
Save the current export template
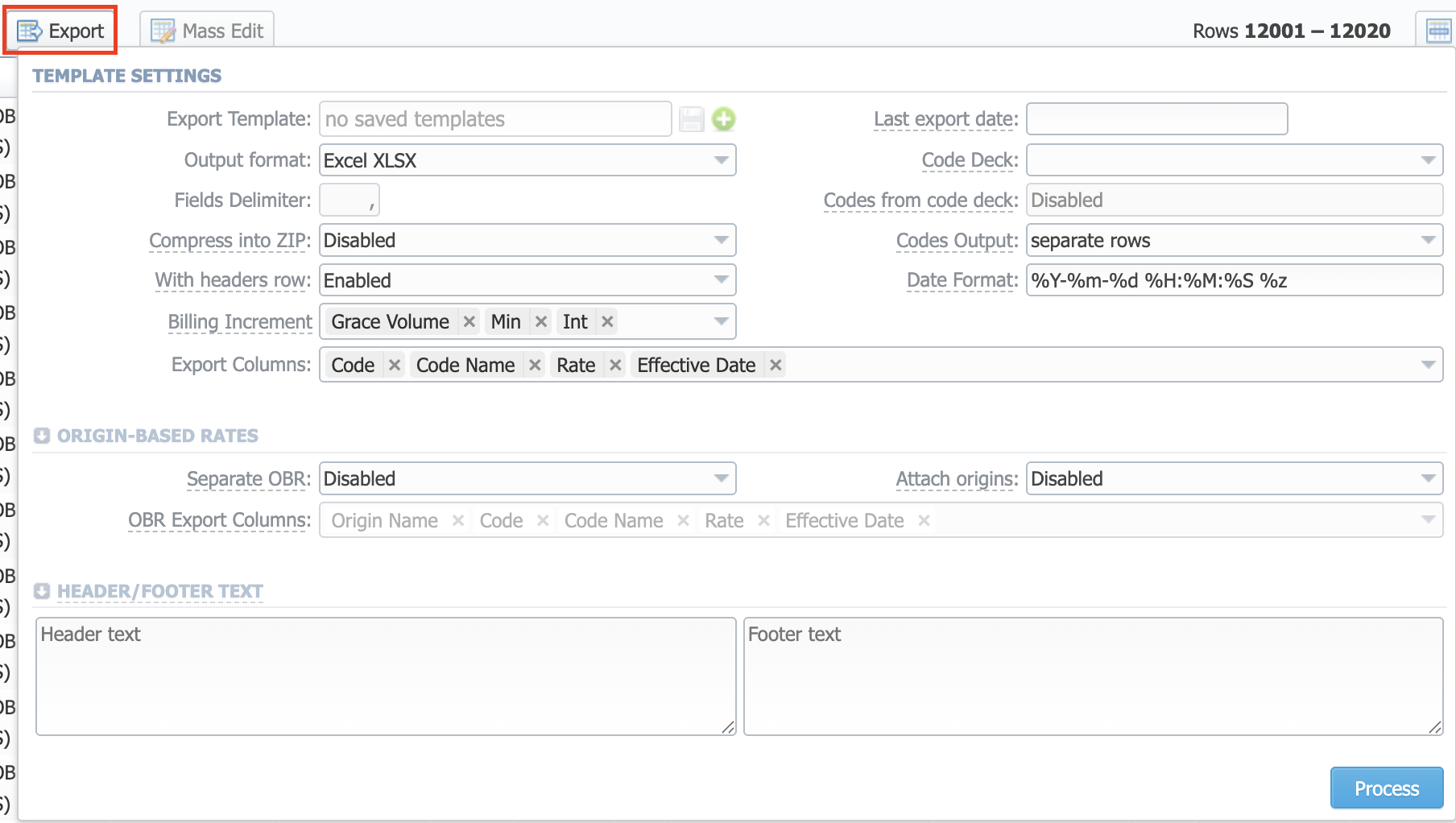691,118
